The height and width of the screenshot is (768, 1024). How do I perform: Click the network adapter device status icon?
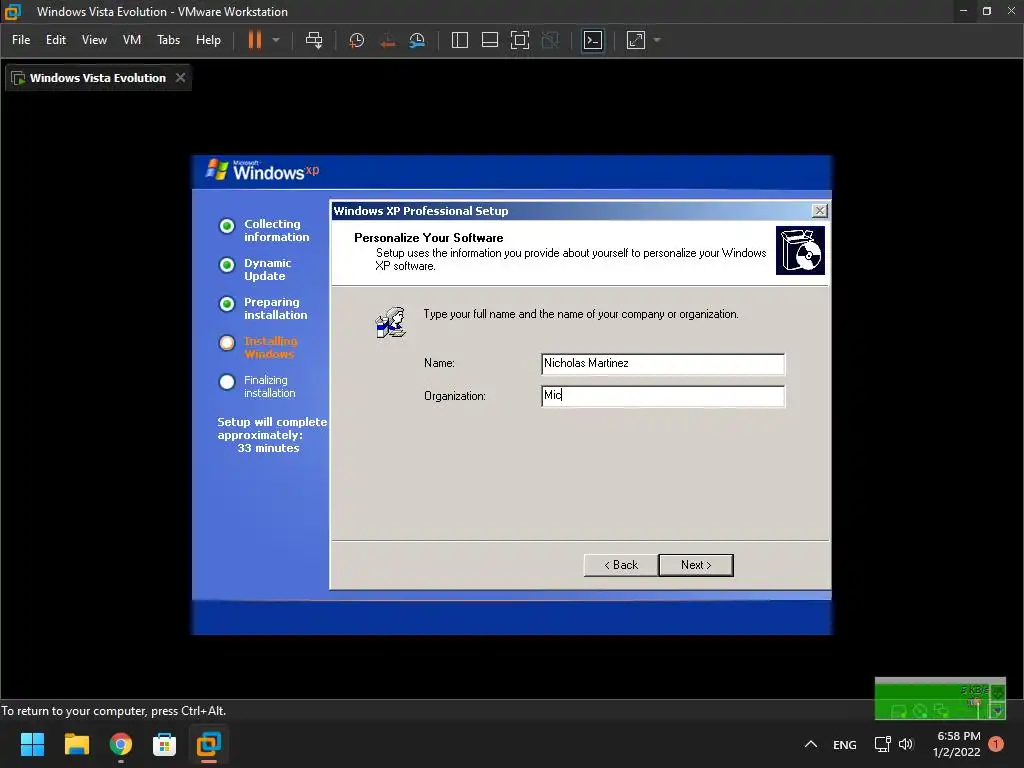pyautogui.click(x=941, y=710)
